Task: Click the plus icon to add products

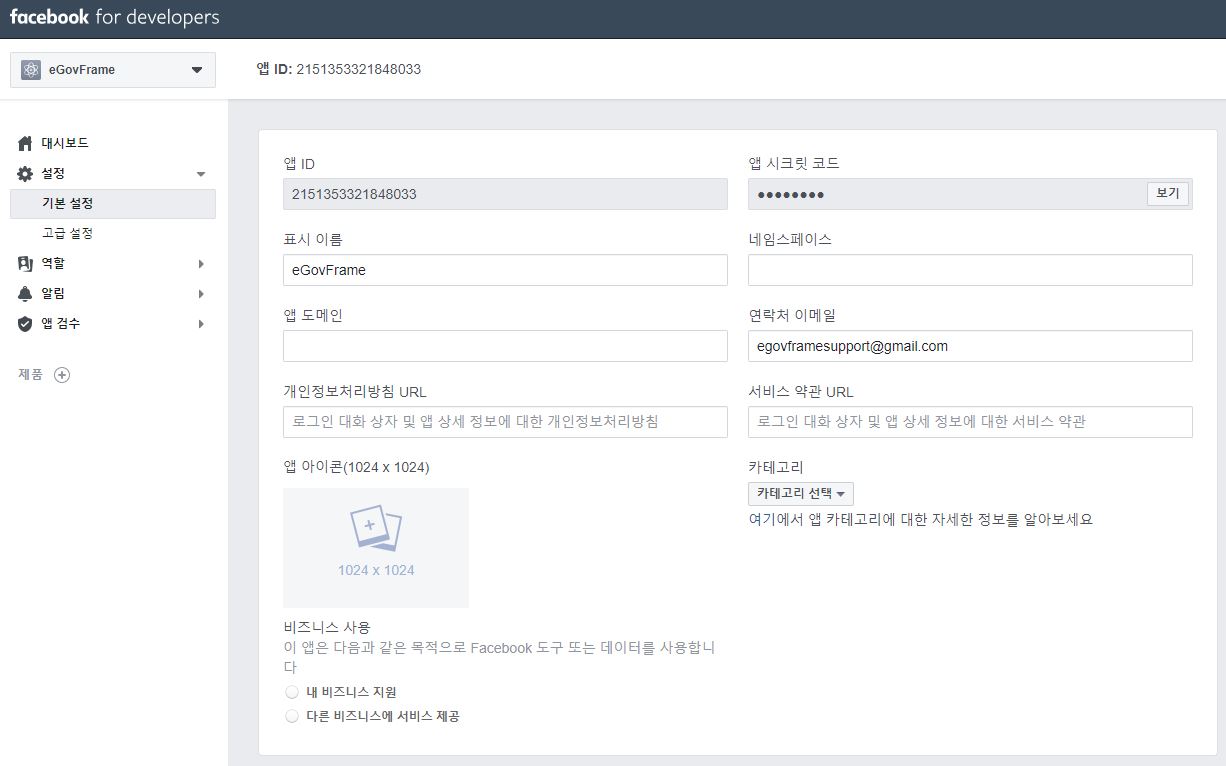Action: [62, 375]
